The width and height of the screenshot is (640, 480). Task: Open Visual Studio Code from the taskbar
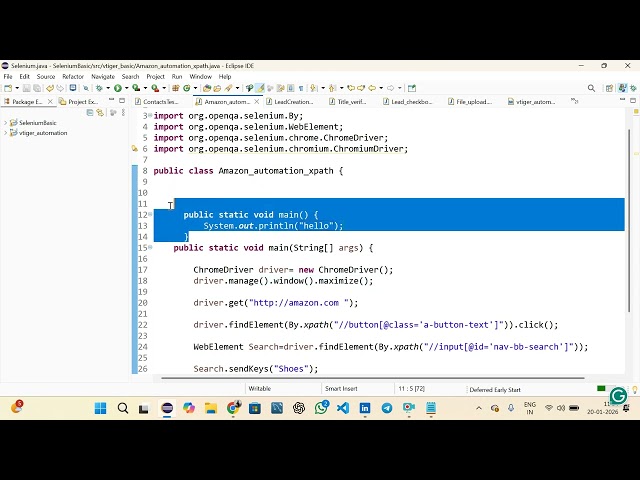pos(343,408)
